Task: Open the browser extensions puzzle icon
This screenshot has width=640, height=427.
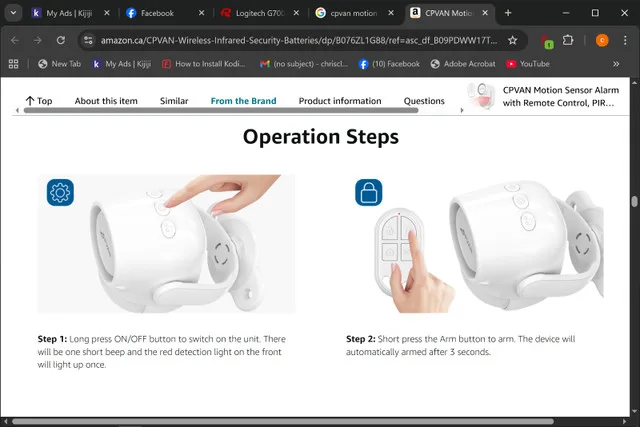Action: point(569,40)
